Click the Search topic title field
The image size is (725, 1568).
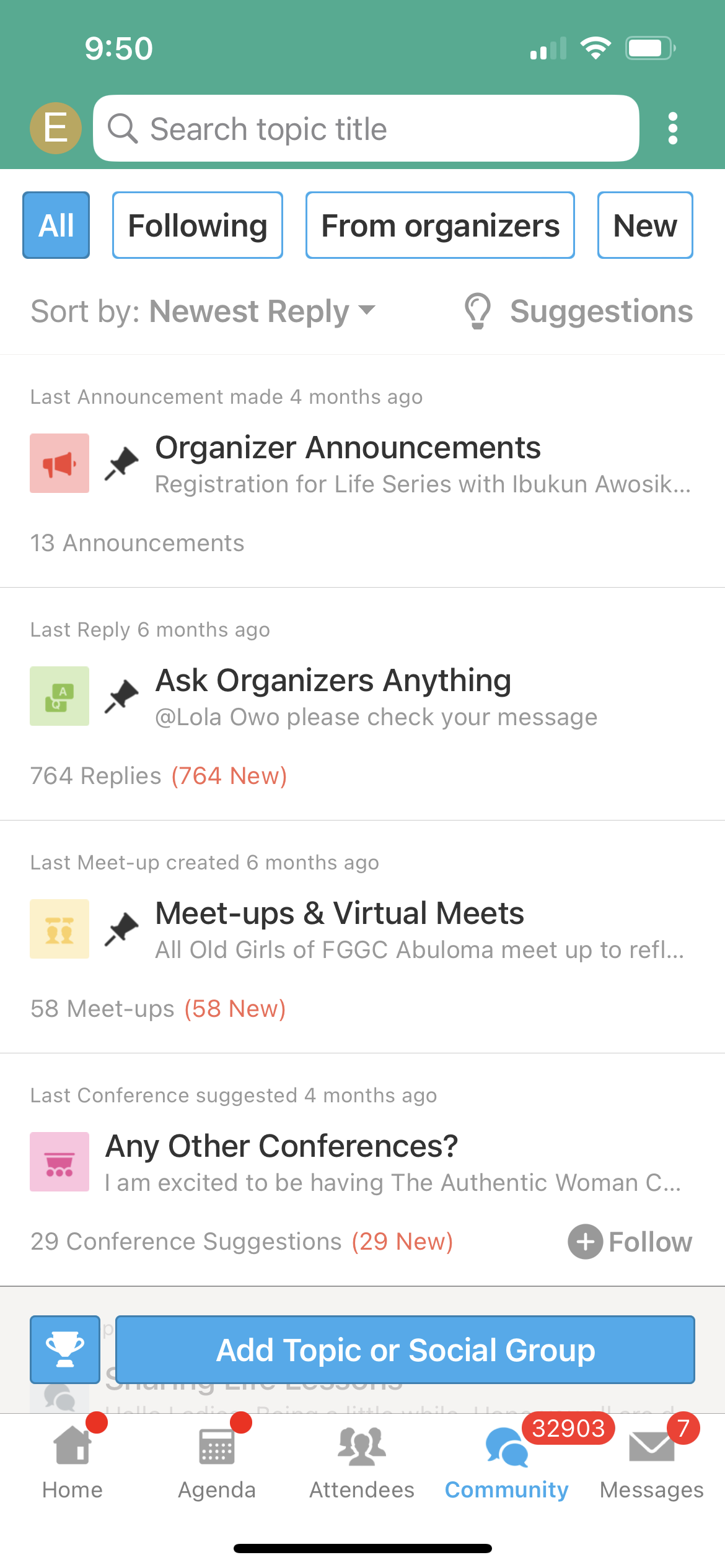(x=366, y=129)
